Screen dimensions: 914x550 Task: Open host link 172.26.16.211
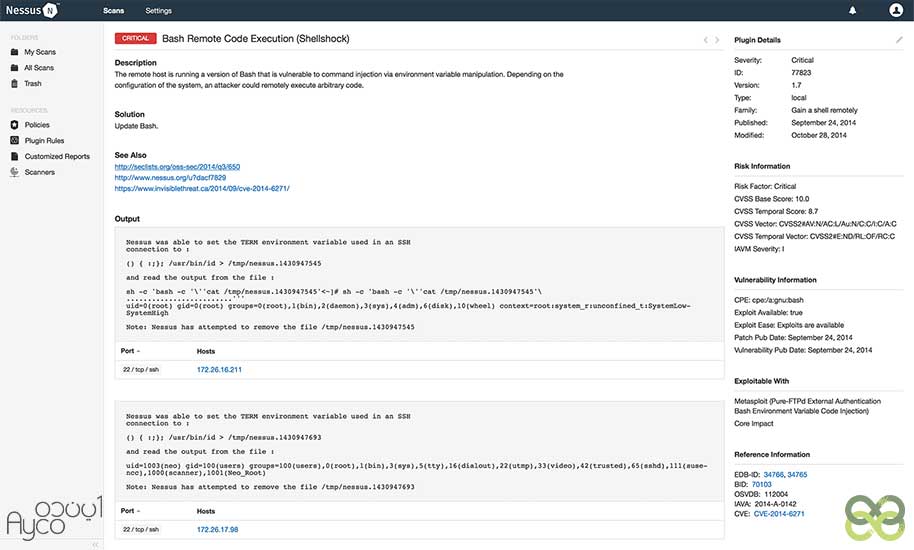click(x=219, y=369)
